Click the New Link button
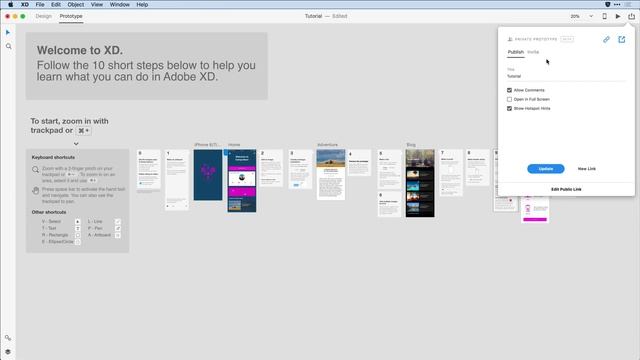This screenshot has width=640, height=360. click(587, 169)
